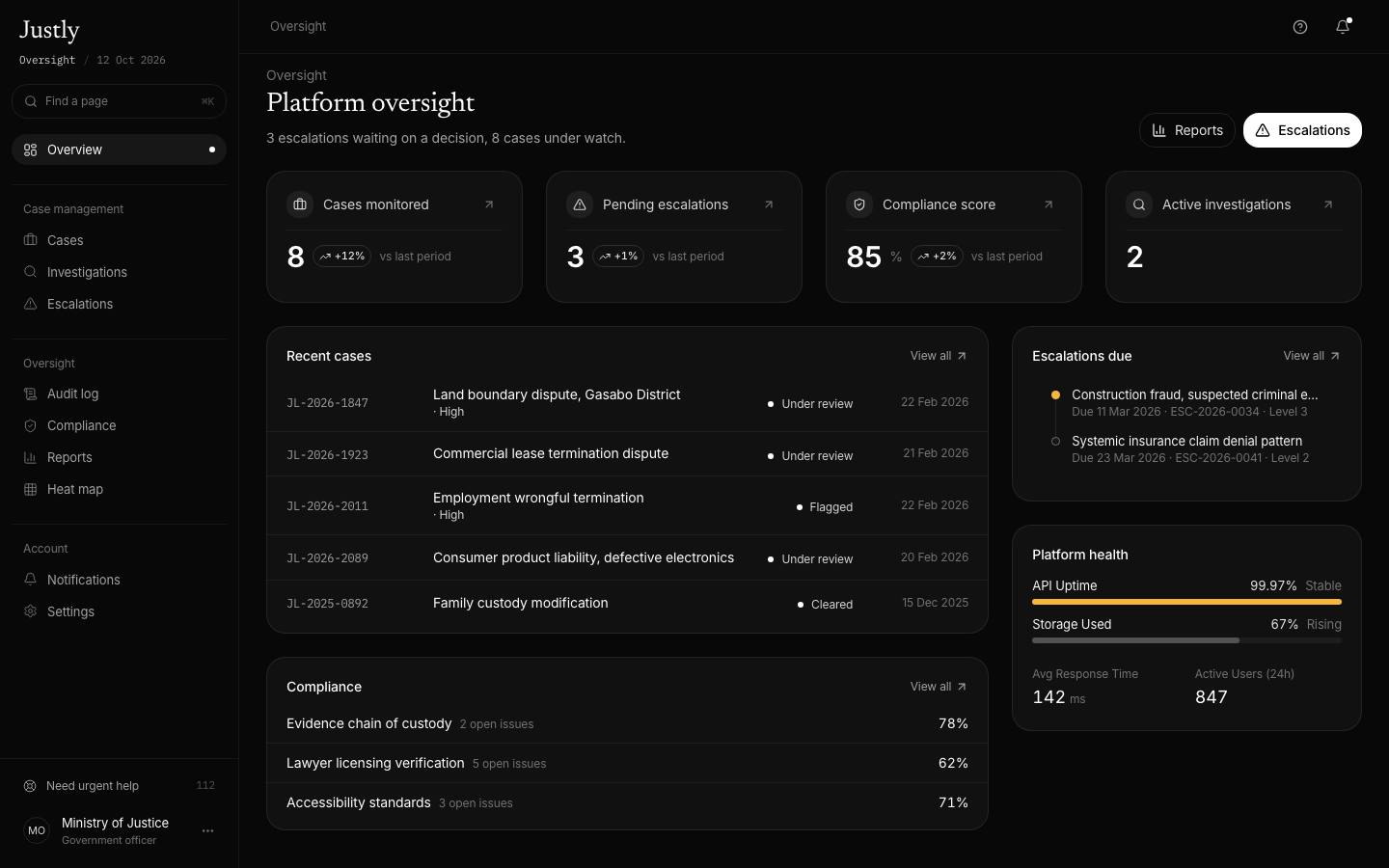Open case JL-2026-1847 land boundary dispute

coord(627,403)
